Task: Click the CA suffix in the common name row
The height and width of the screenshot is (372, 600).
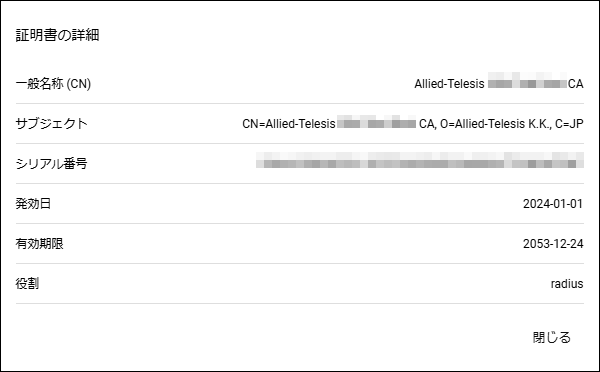Action: (x=576, y=83)
